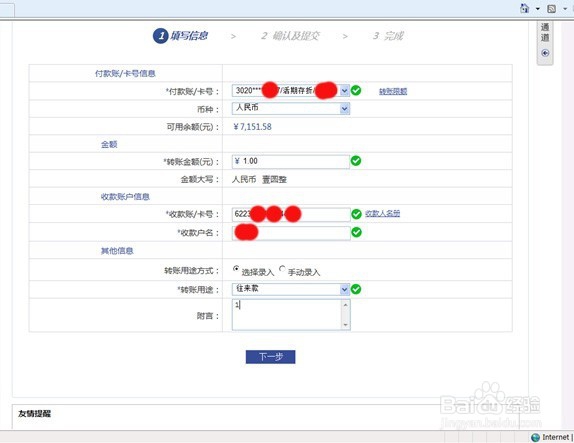574x443 pixels.
Task: Click step 1 填写信息 indicator
Action: (180, 36)
